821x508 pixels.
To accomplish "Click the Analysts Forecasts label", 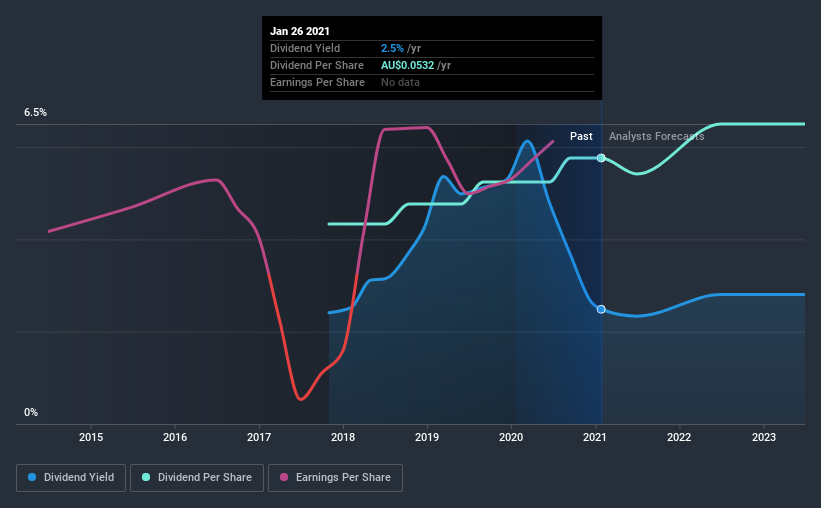I will point(657,136).
